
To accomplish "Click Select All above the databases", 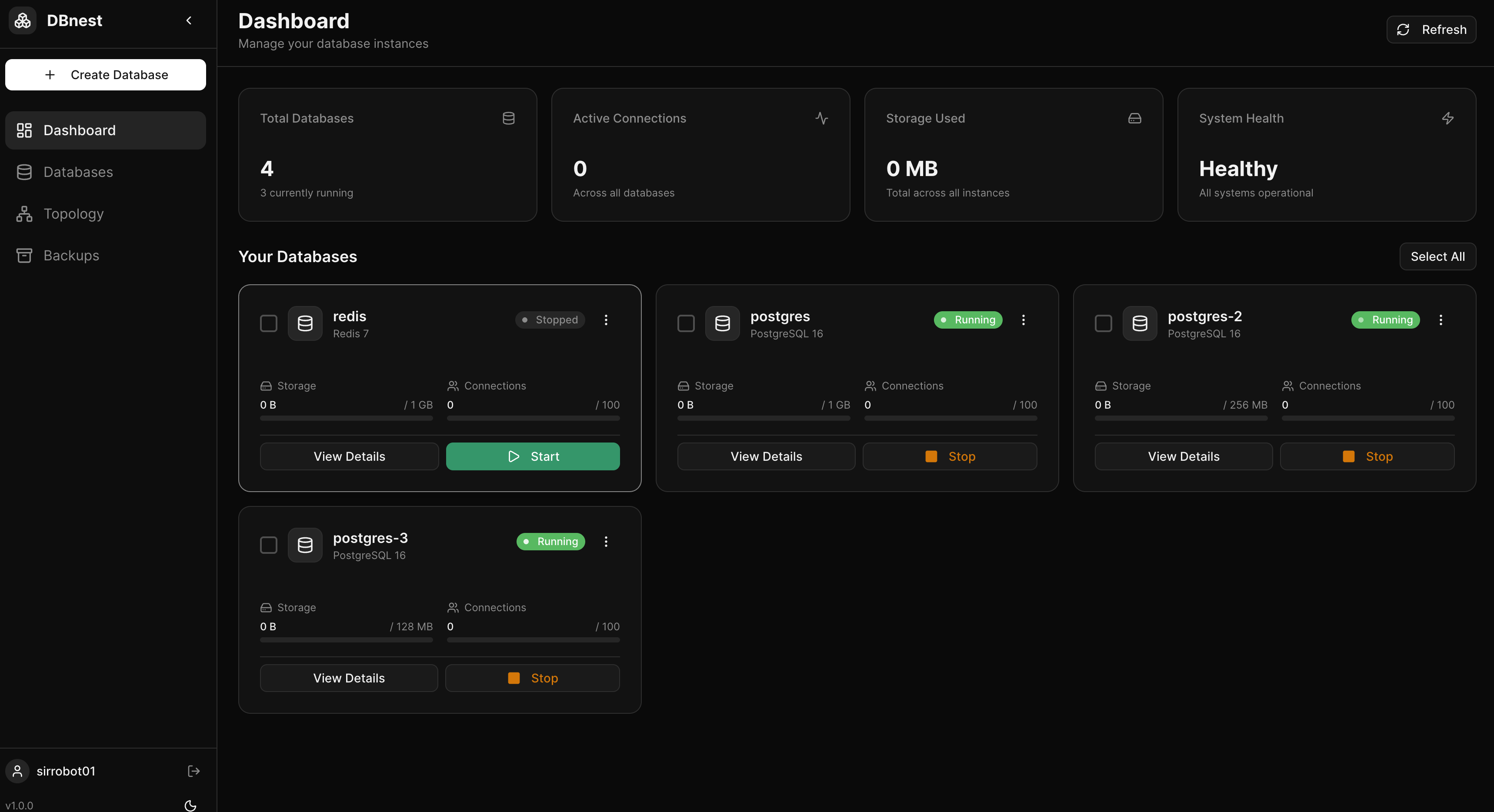I will (1438, 256).
